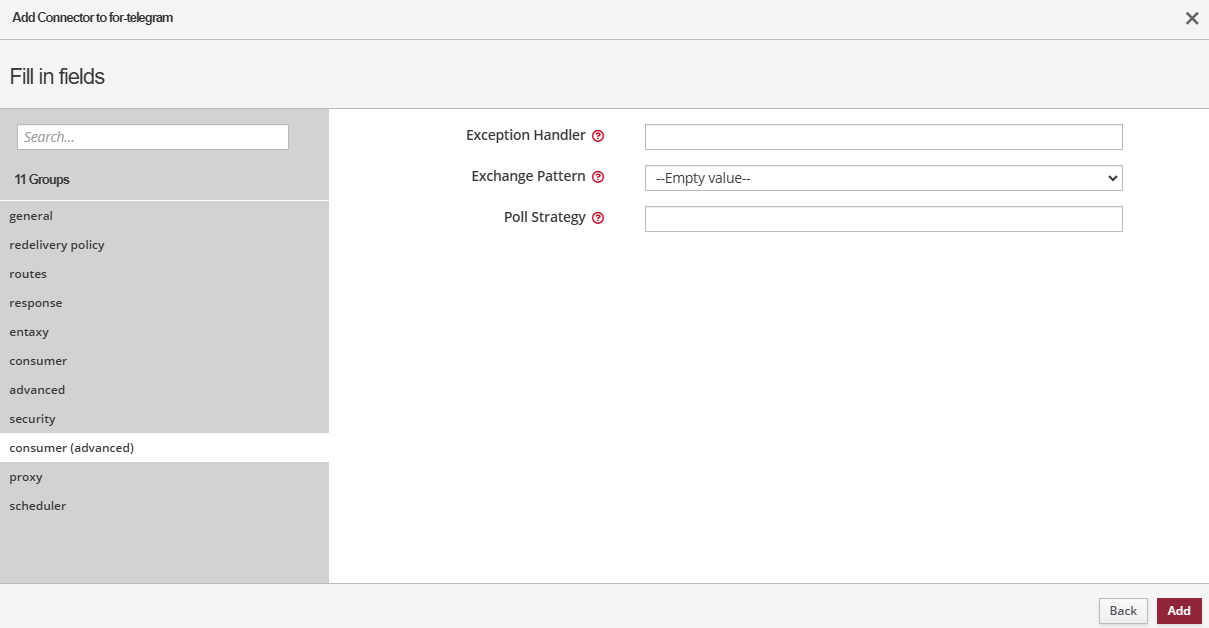The width and height of the screenshot is (1209, 628).
Task: Click help icon next to Exception Handler
Action: [x=598, y=136]
